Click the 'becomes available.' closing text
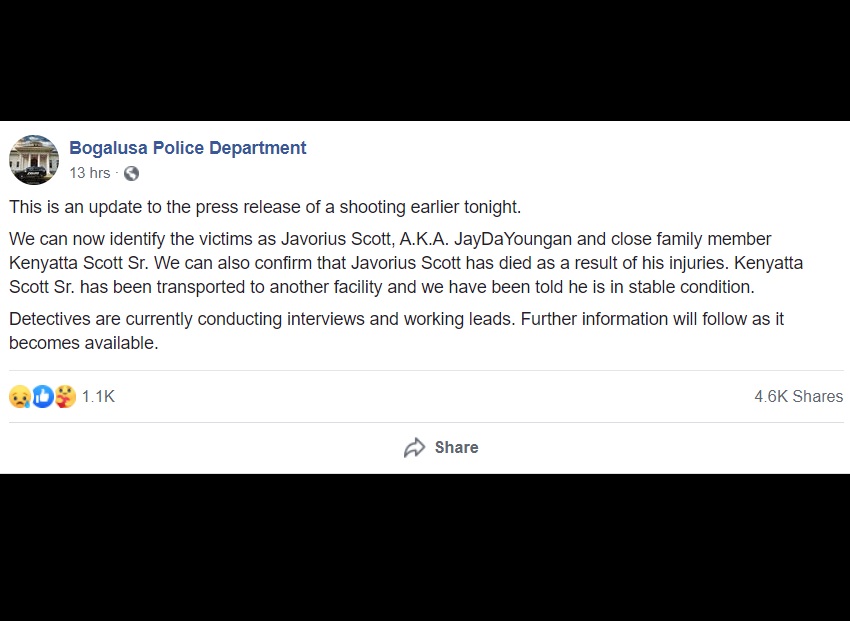Screen dimensions: 850x621 point(83,343)
